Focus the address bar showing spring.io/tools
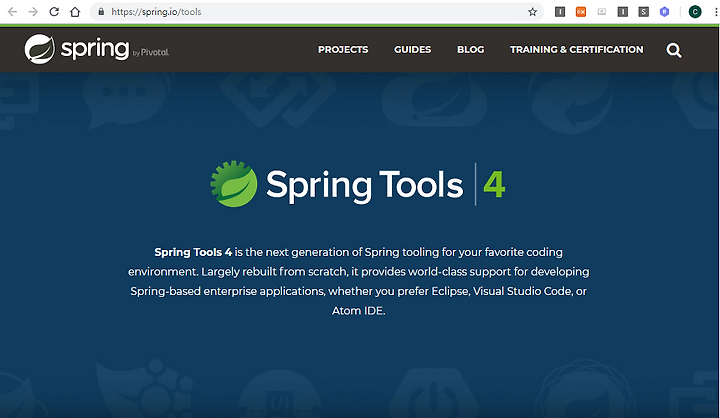 click(317, 12)
